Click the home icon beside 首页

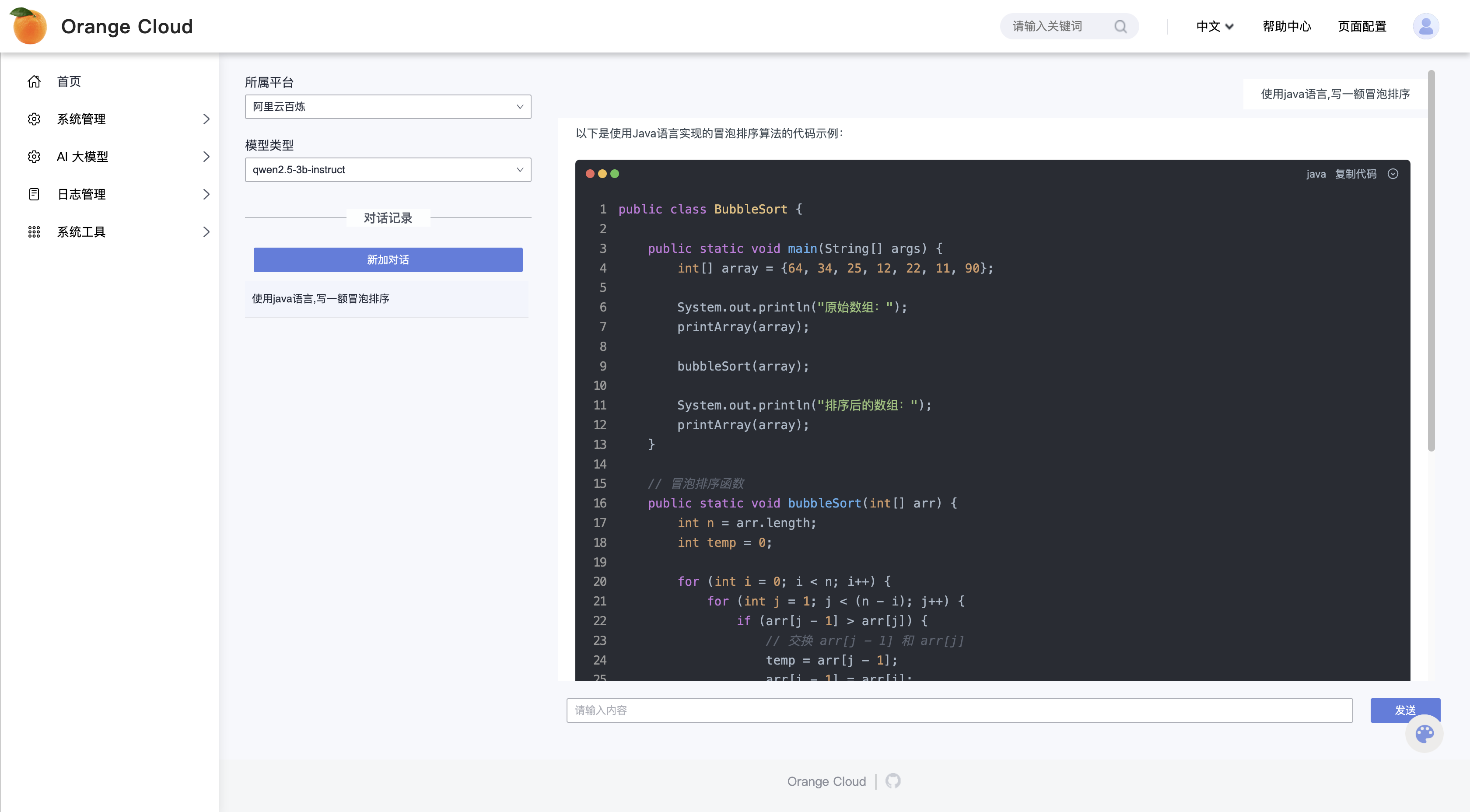[x=34, y=82]
